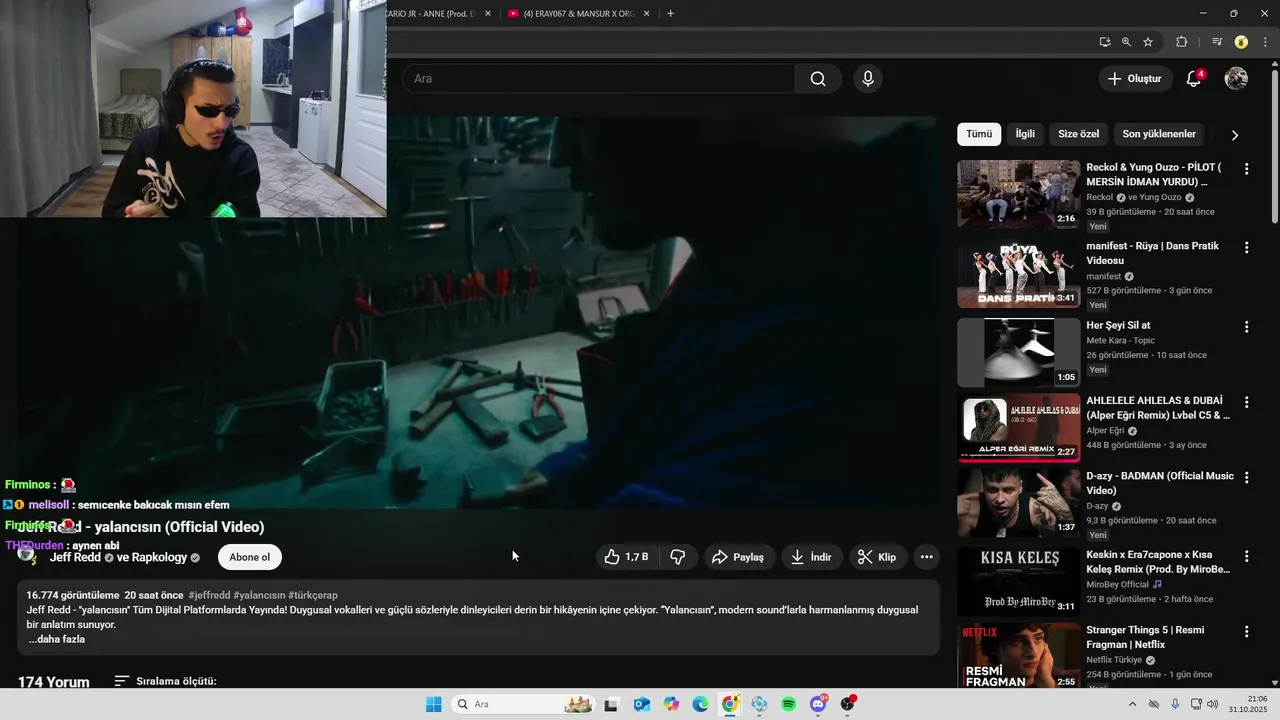Open the Her Şeyi Sil at thumbnail
Screen dimensions: 1280x720
pos(1018,352)
